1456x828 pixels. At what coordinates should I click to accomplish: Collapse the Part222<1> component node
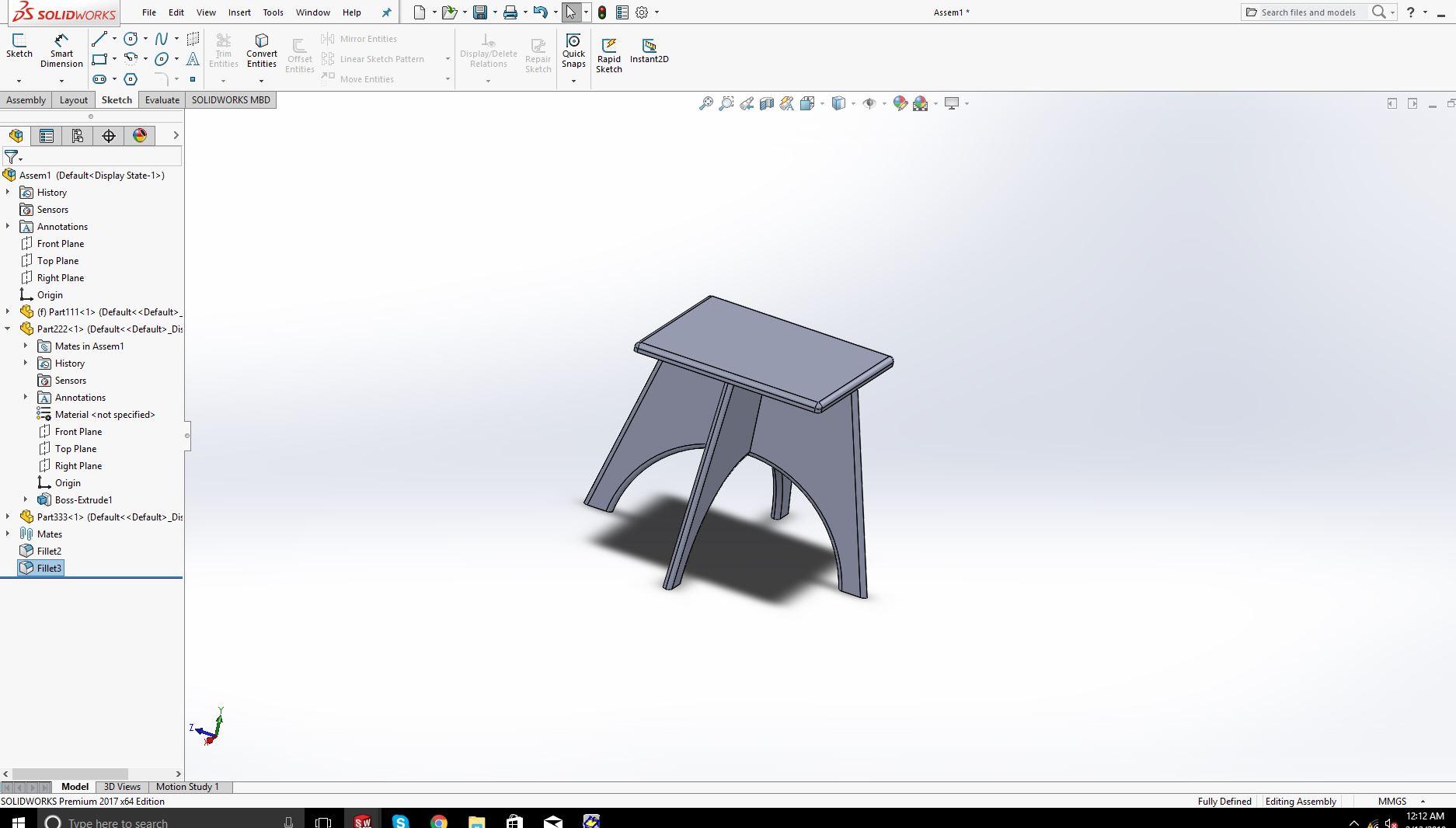(8, 329)
